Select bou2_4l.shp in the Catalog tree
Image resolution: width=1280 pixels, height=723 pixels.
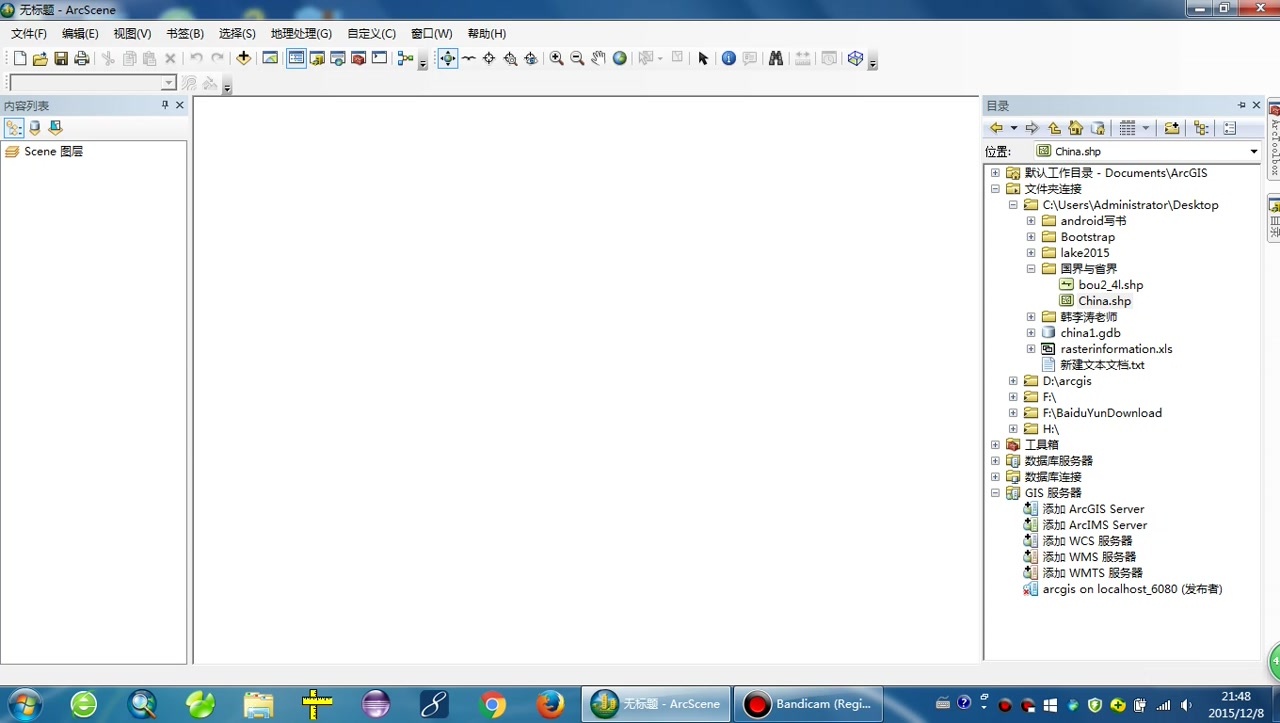(x=1110, y=285)
